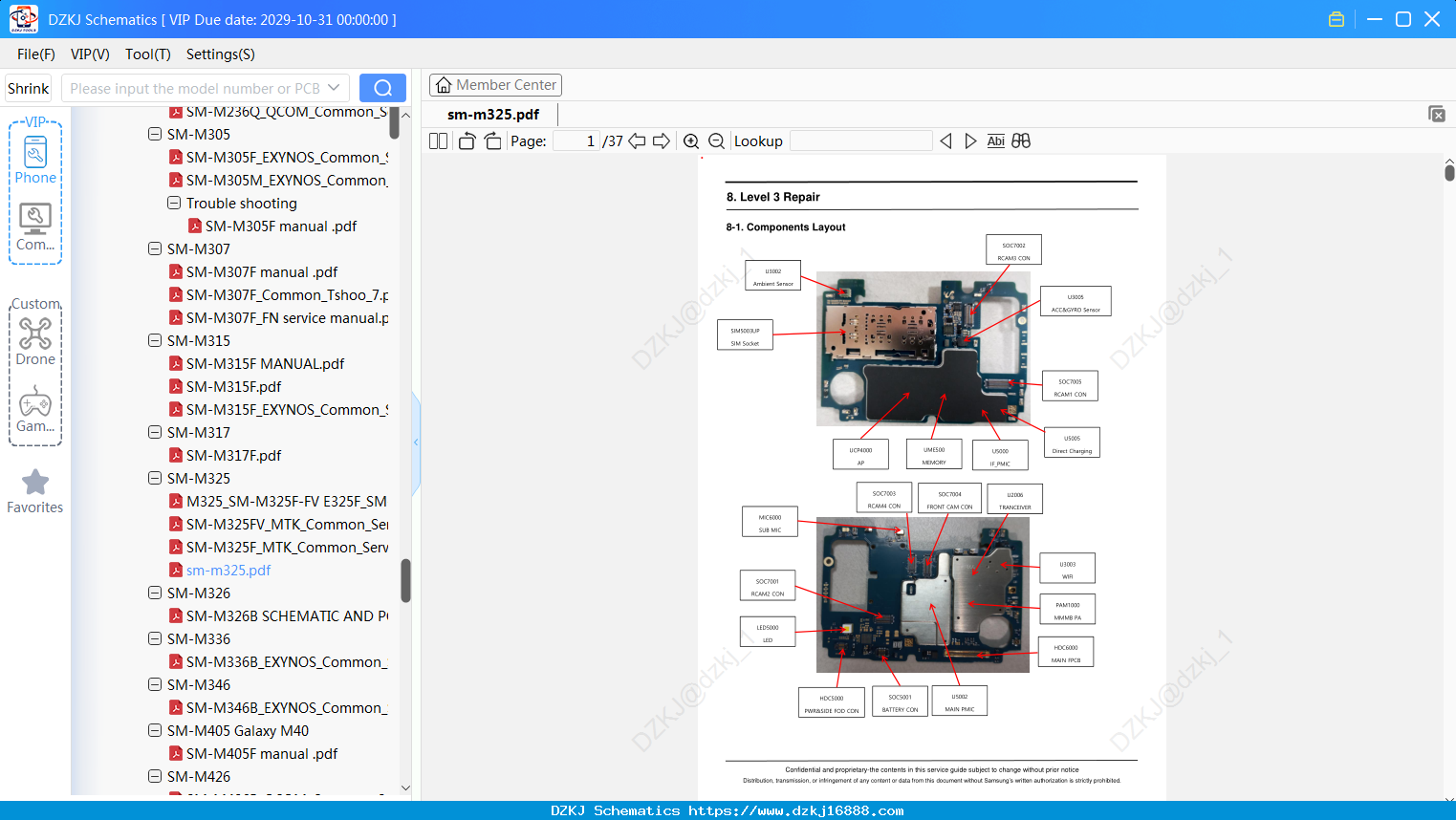Click the blue search button
The width and height of the screenshot is (1456, 820).
382,88
